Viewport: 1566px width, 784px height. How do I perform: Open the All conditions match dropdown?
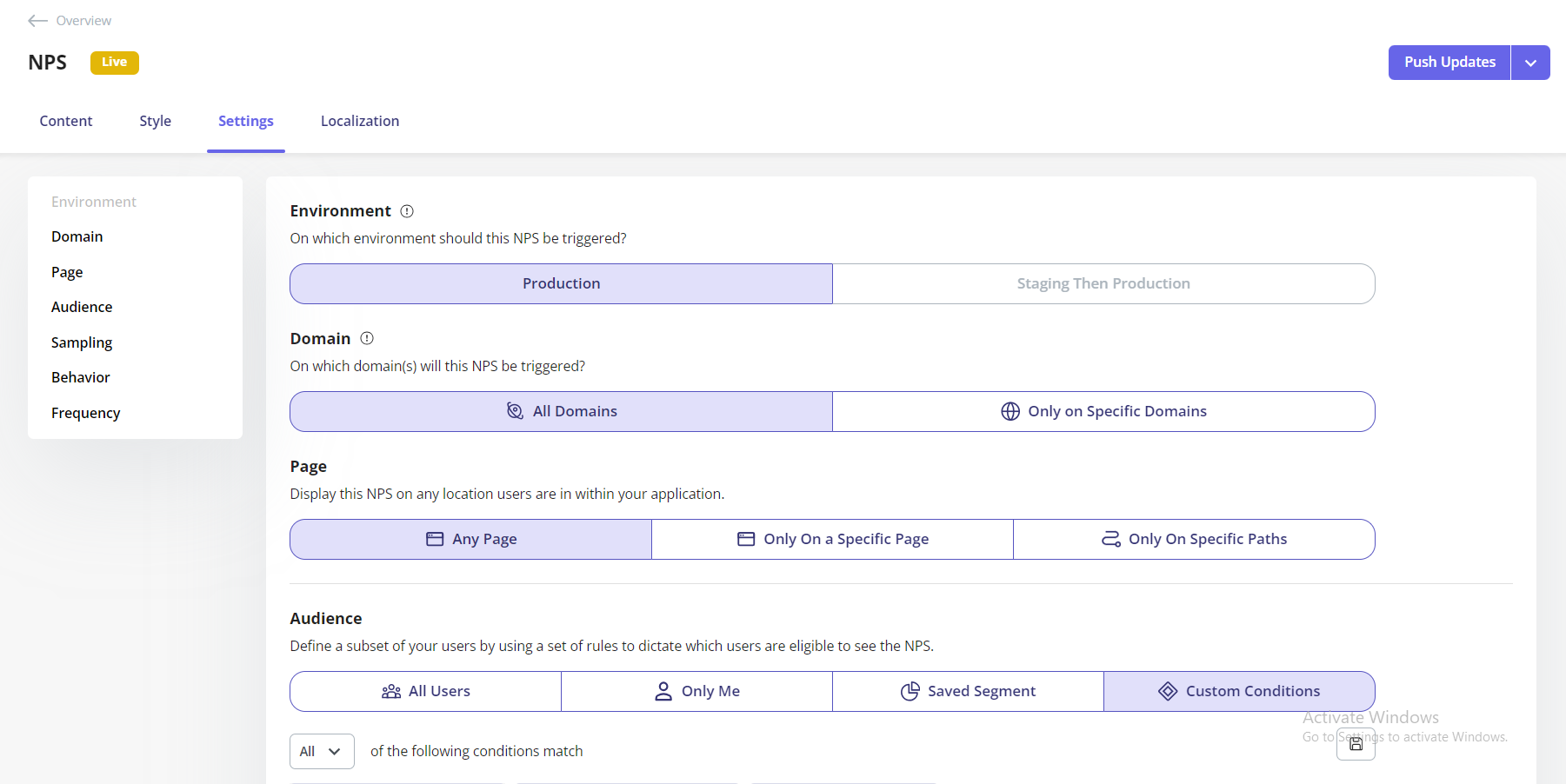coord(321,751)
